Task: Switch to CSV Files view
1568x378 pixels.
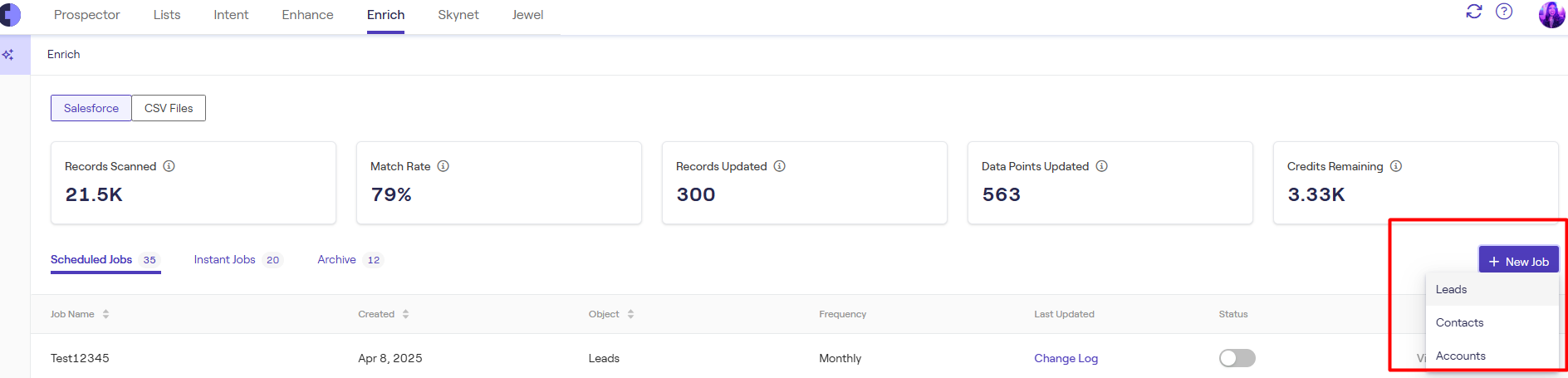Action: tap(169, 108)
